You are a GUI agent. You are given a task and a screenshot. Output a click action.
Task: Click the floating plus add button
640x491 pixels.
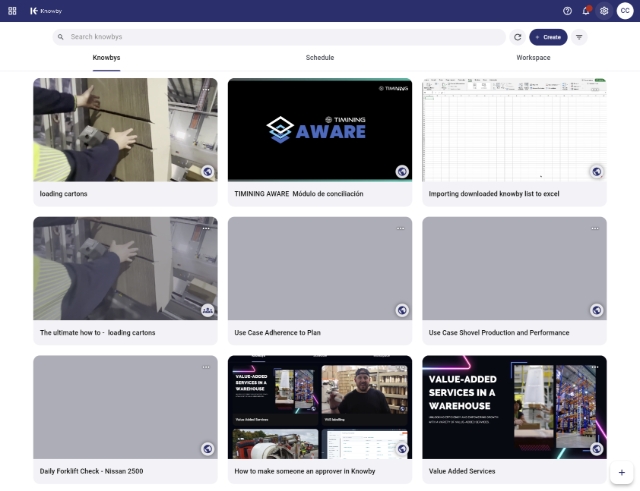(x=621, y=473)
